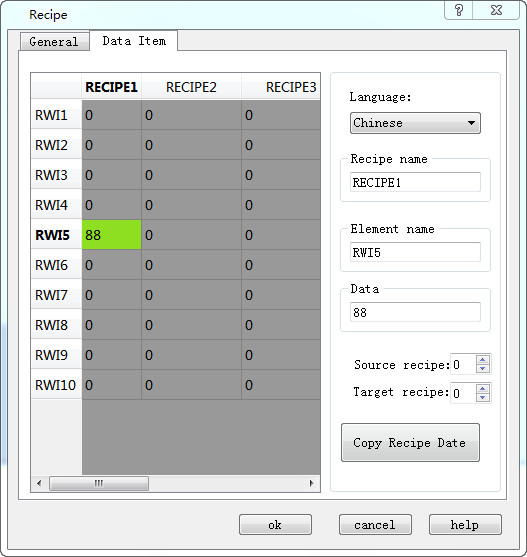
Task: Select the RWI8 cell under RECIPE3
Action: tap(281, 325)
